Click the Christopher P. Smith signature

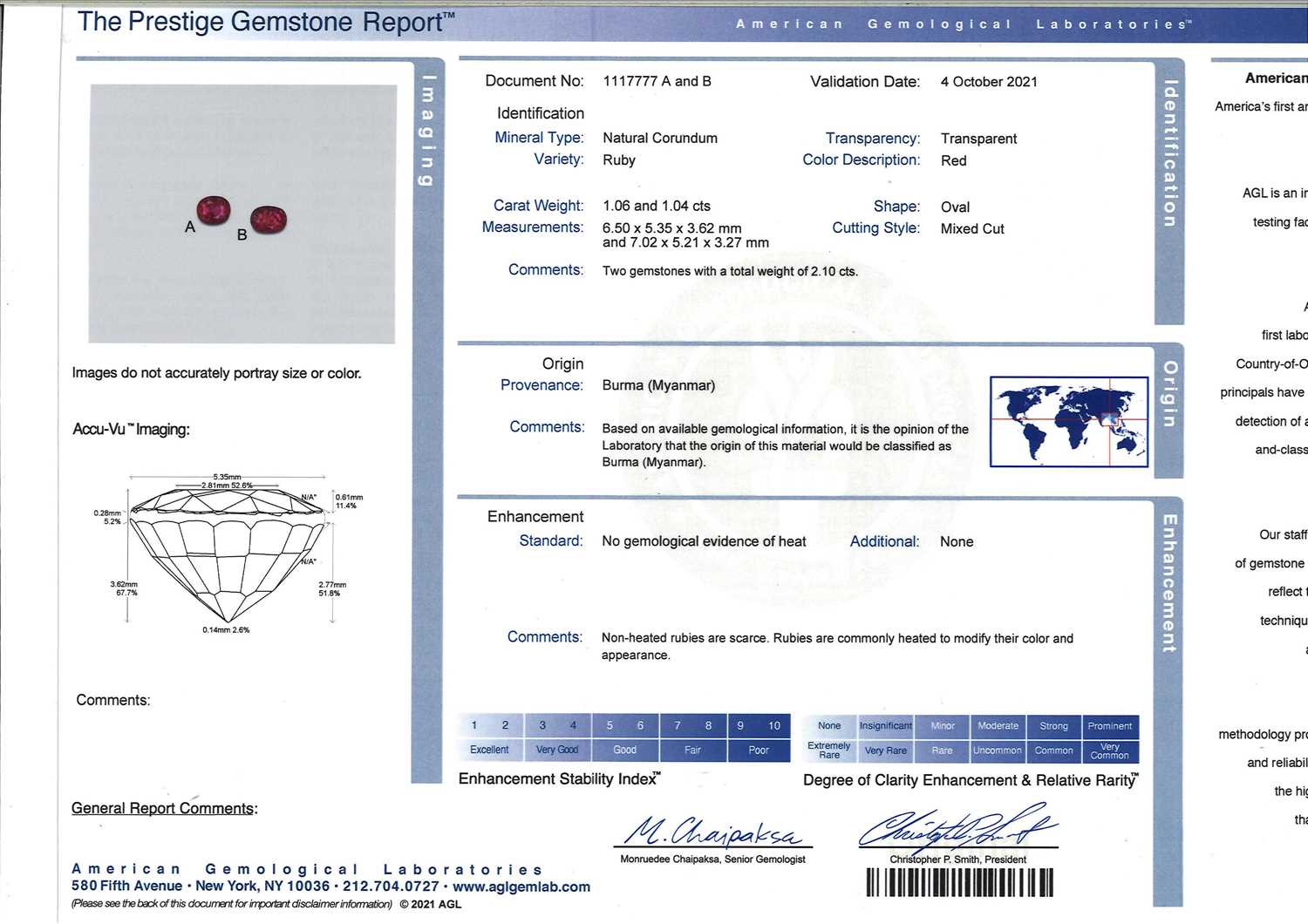(x=957, y=826)
